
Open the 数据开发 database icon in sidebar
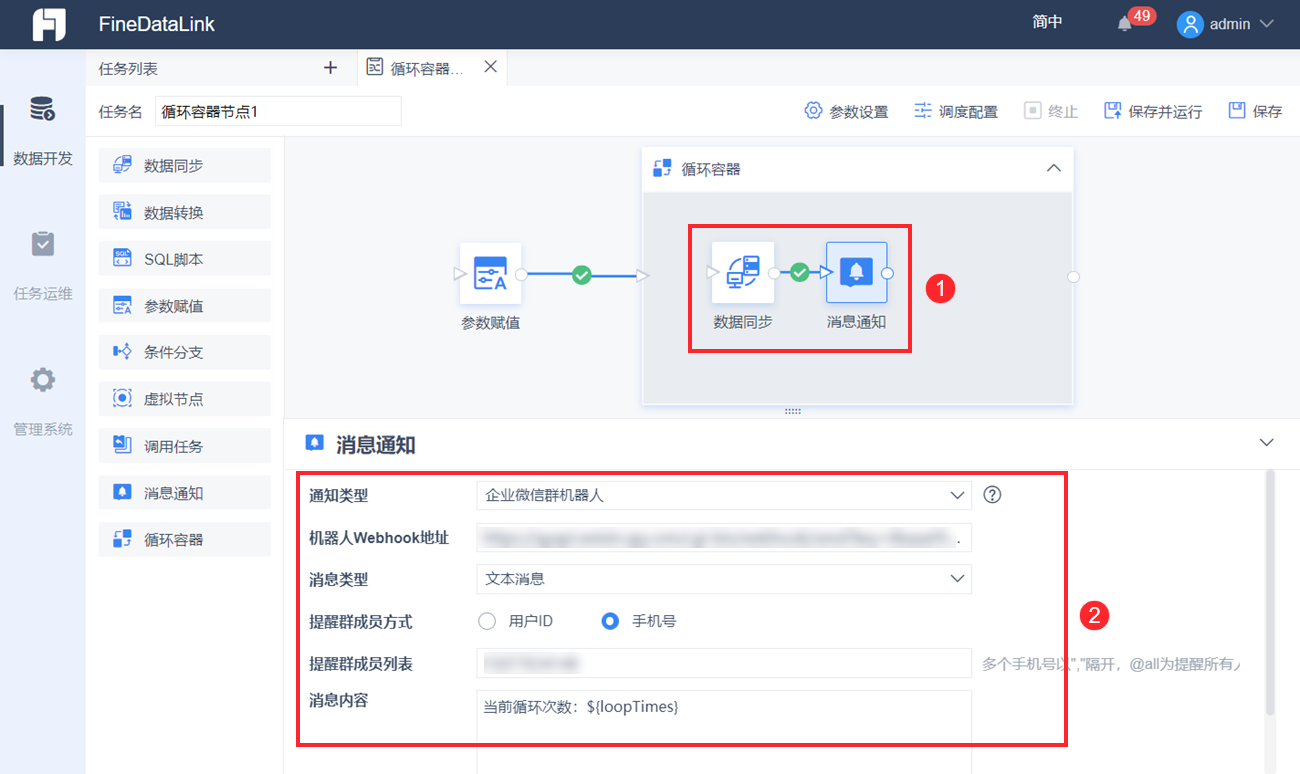(42, 110)
